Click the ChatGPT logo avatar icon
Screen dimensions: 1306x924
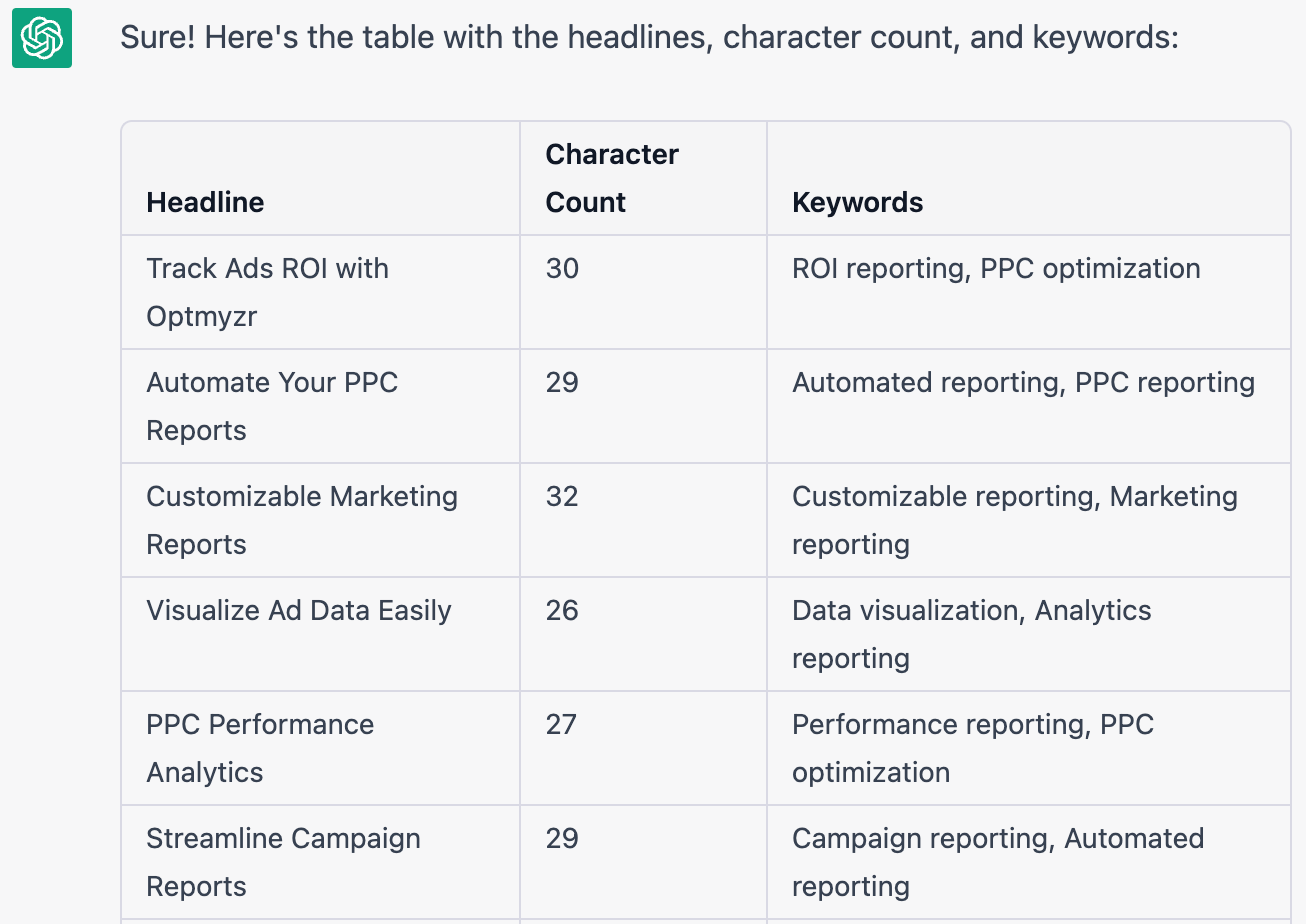42,38
